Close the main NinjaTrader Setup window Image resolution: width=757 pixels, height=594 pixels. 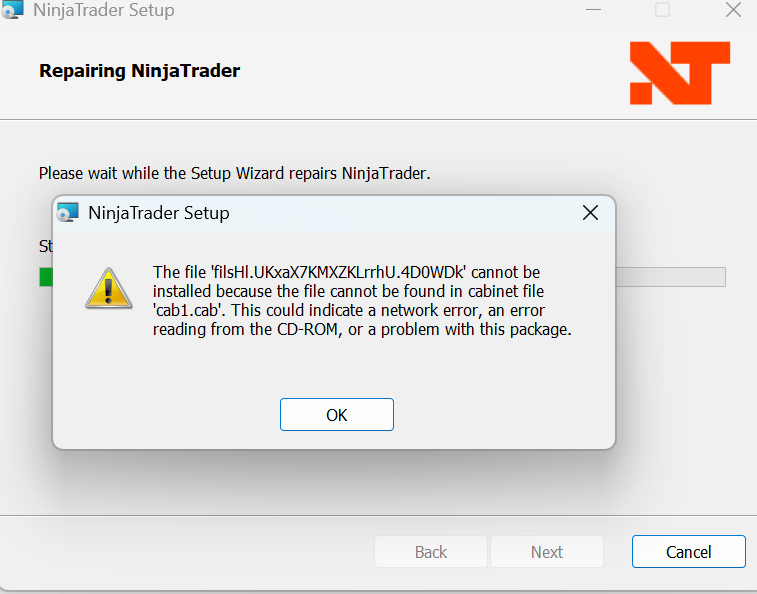[733, 10]
